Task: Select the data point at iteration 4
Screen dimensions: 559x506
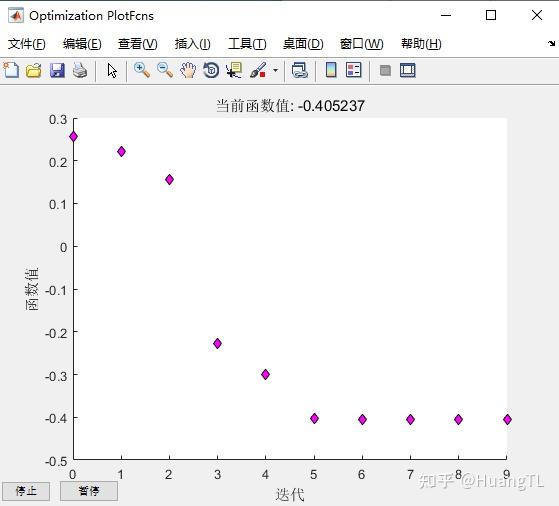Action: point(265,374)
